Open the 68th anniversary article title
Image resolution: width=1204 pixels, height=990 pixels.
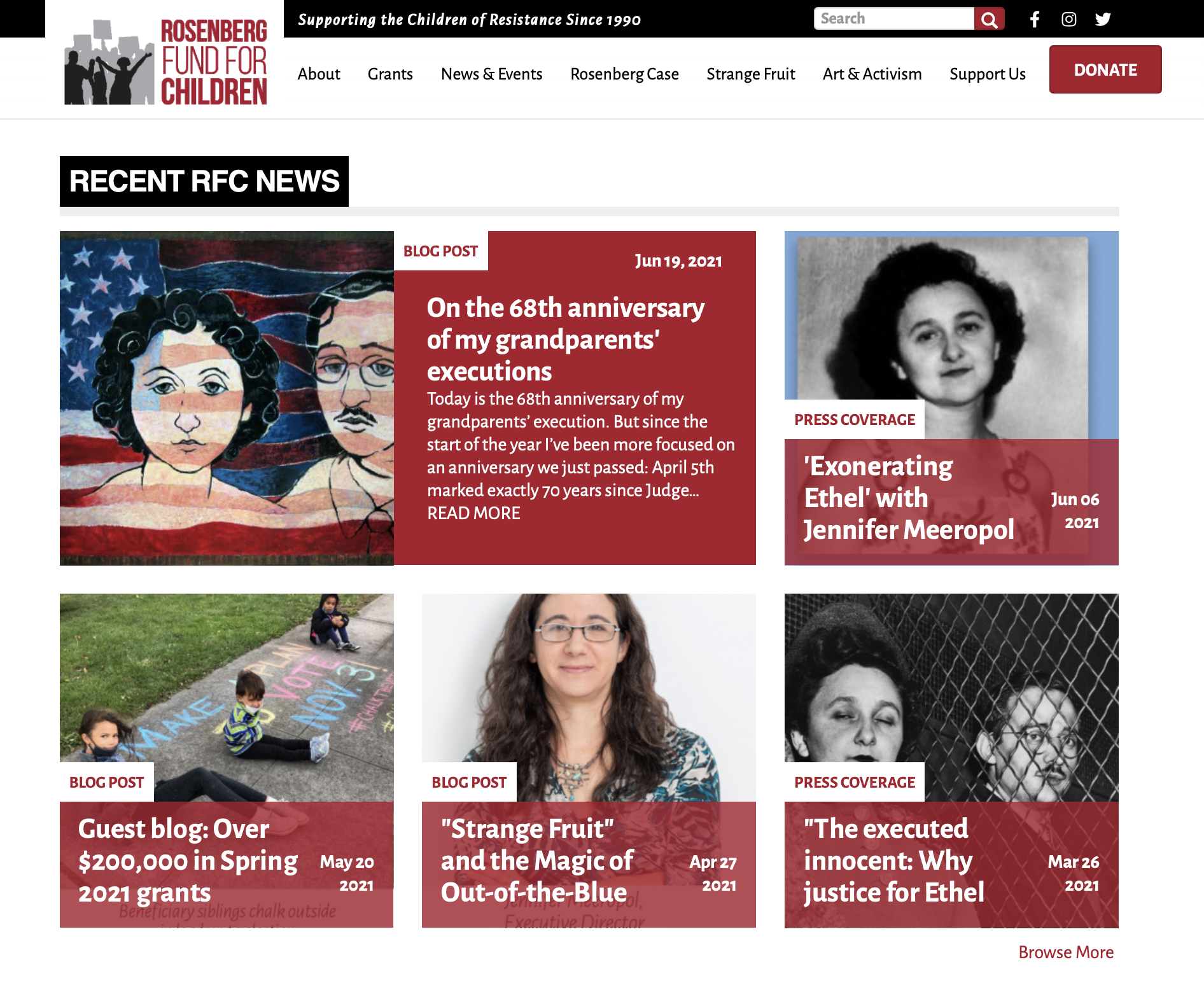(x=566, y=339)
